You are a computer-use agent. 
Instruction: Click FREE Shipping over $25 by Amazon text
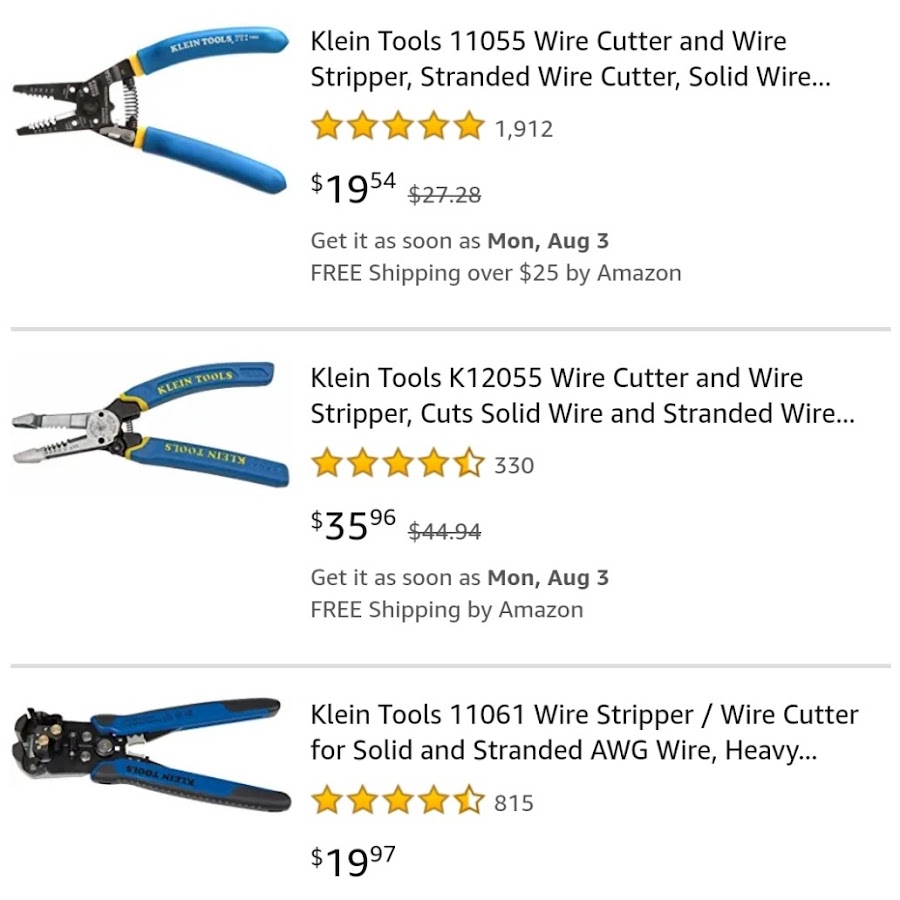click(496, 273)
